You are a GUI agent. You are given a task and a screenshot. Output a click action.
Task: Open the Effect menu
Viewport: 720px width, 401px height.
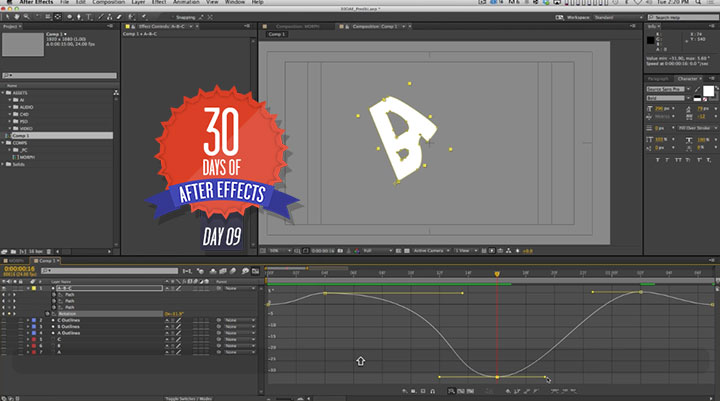159,2
